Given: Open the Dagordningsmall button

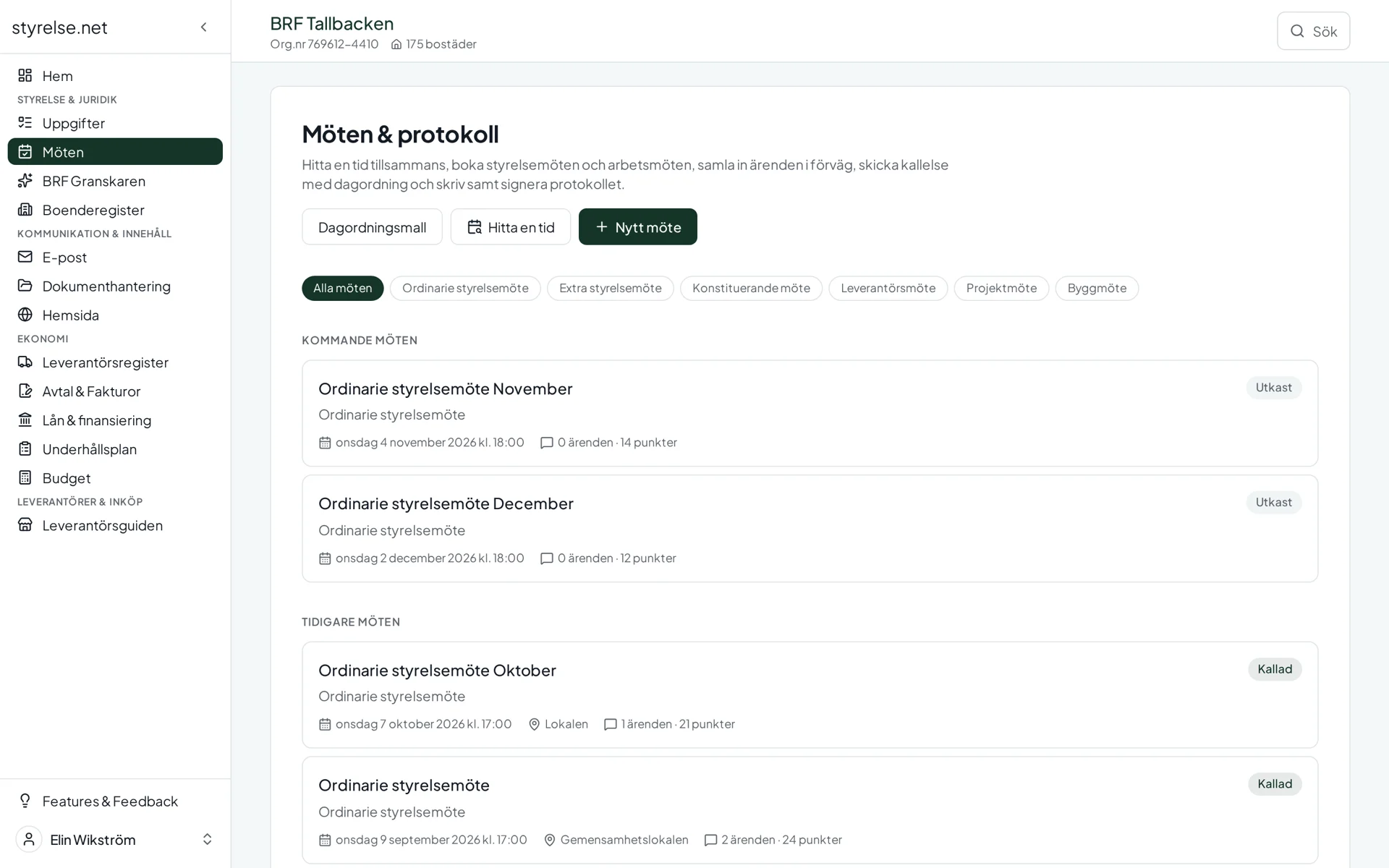Looking at the screenshot, I should [x=372, y=226].
